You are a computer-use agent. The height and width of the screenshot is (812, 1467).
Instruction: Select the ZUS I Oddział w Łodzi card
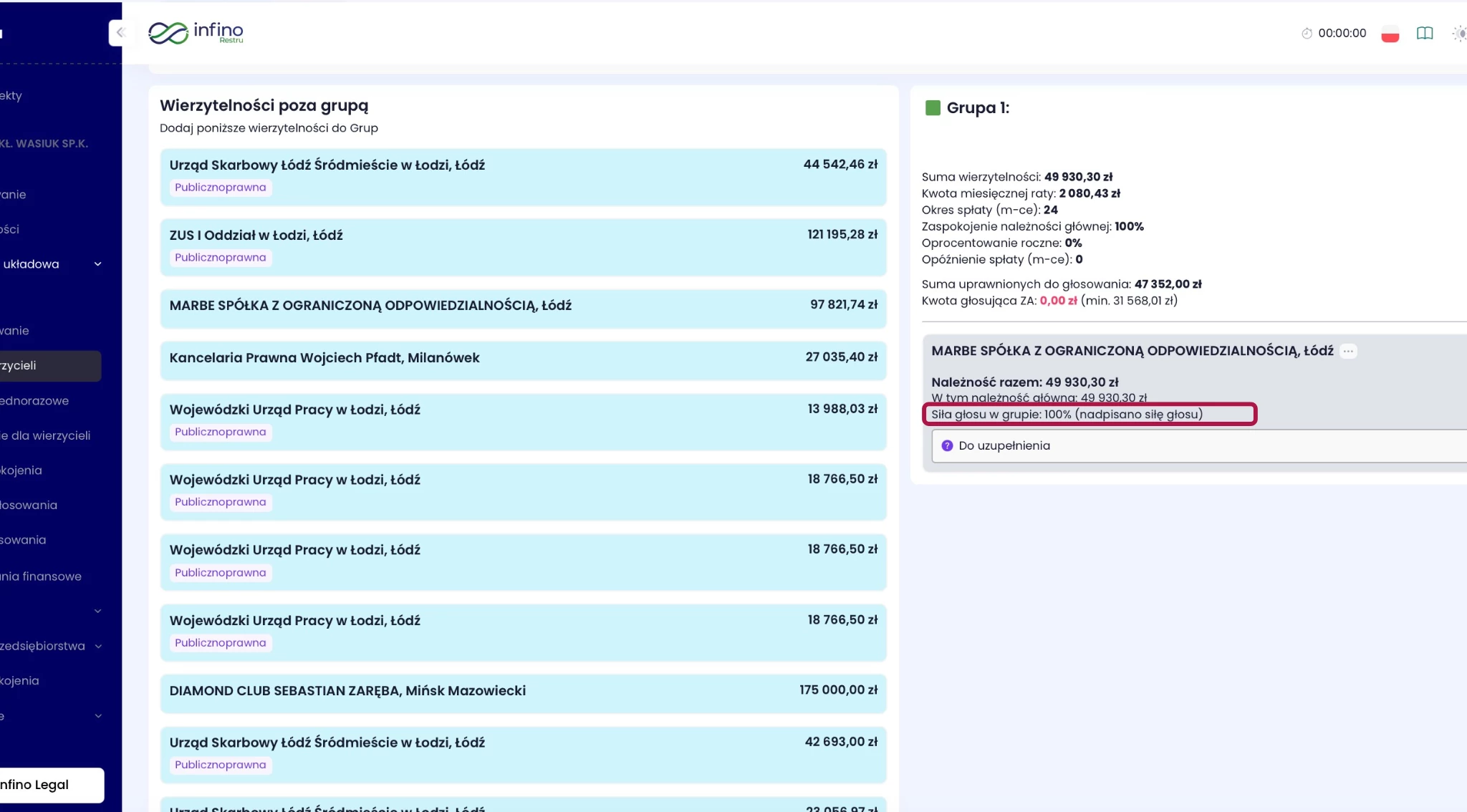click(x=523, y=247)
